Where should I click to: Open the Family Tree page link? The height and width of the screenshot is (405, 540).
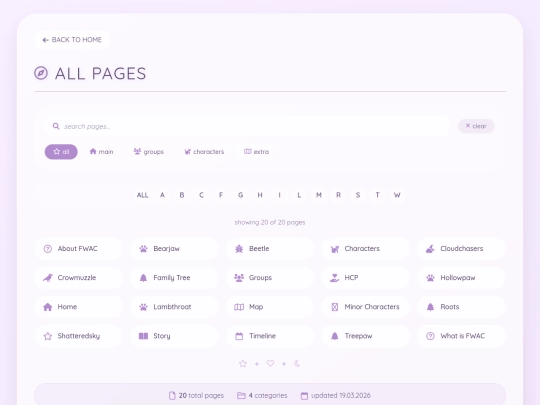point(174,278)
